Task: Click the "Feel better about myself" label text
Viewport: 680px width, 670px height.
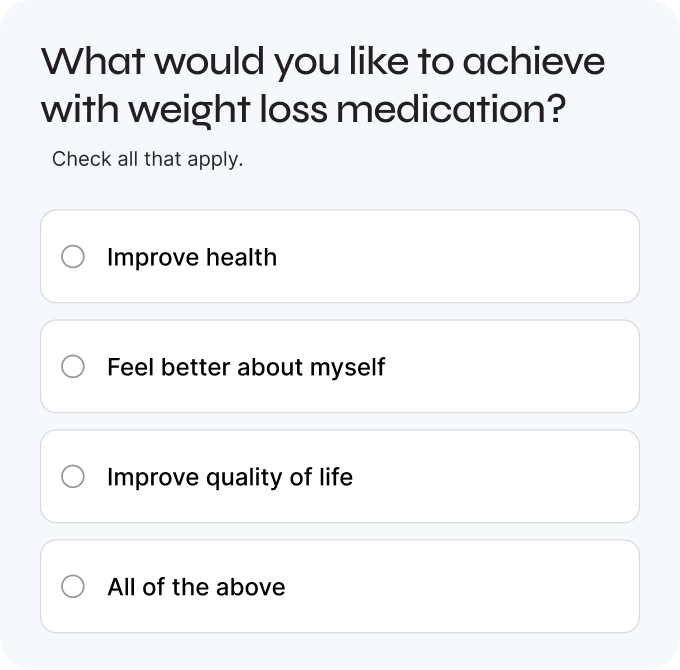Action: click(246, 367)
